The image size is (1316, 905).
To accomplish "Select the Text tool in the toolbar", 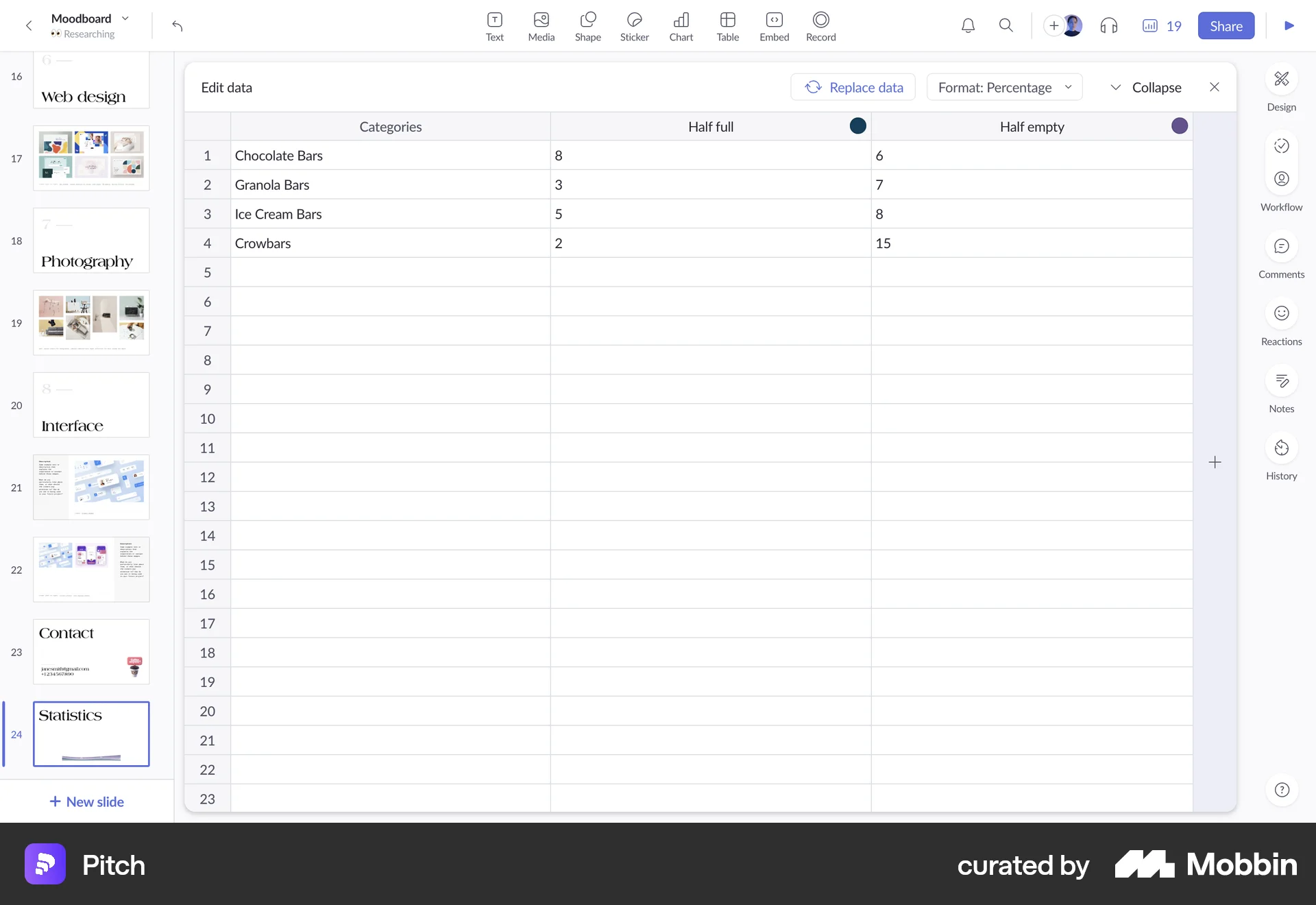I will pos(494,25).
